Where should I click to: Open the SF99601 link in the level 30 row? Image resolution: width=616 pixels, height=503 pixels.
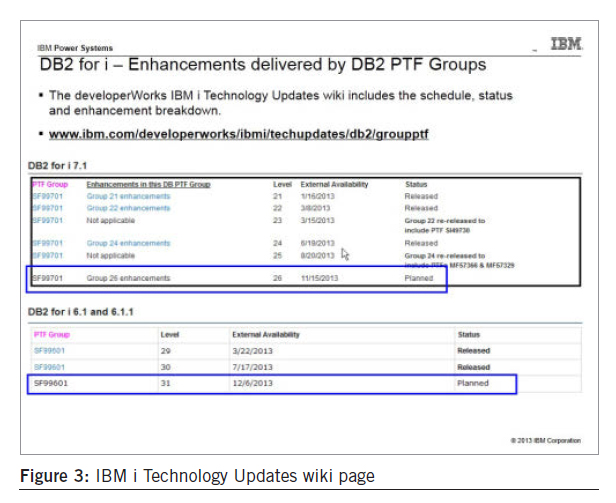pyautogui.click(x=50, y=367)
